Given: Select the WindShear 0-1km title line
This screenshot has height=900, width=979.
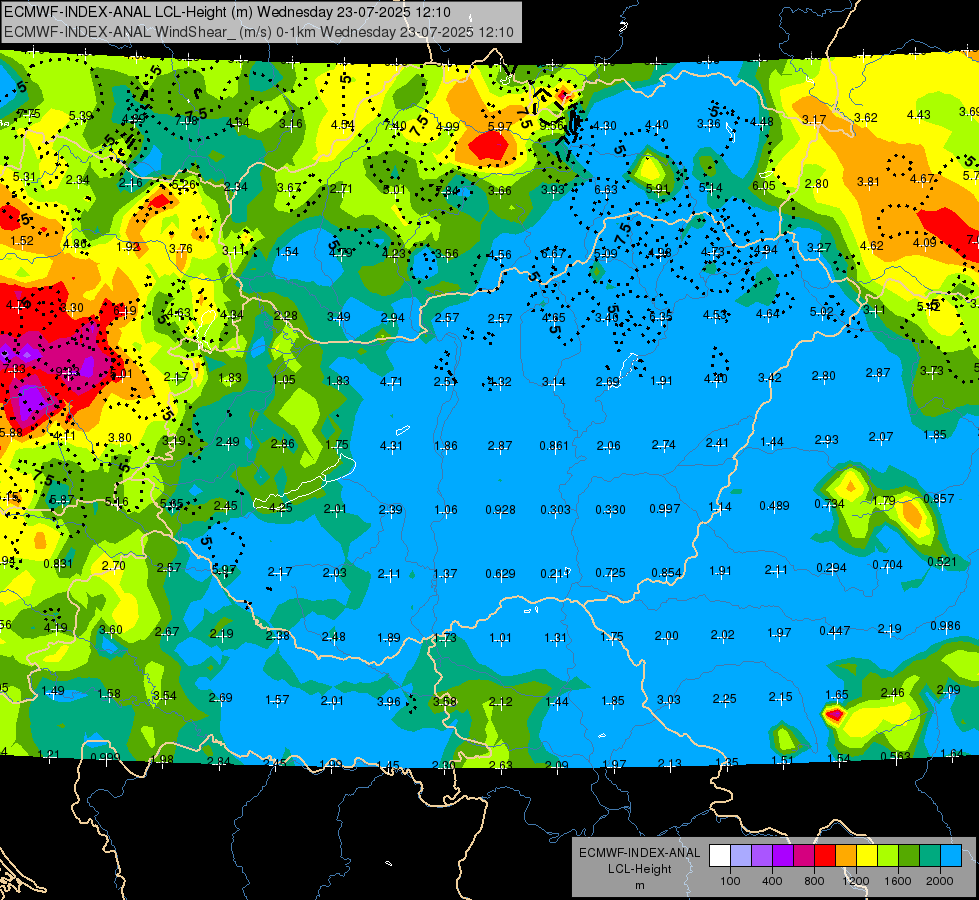Looking at the screenshot, I should pos(258,32).
